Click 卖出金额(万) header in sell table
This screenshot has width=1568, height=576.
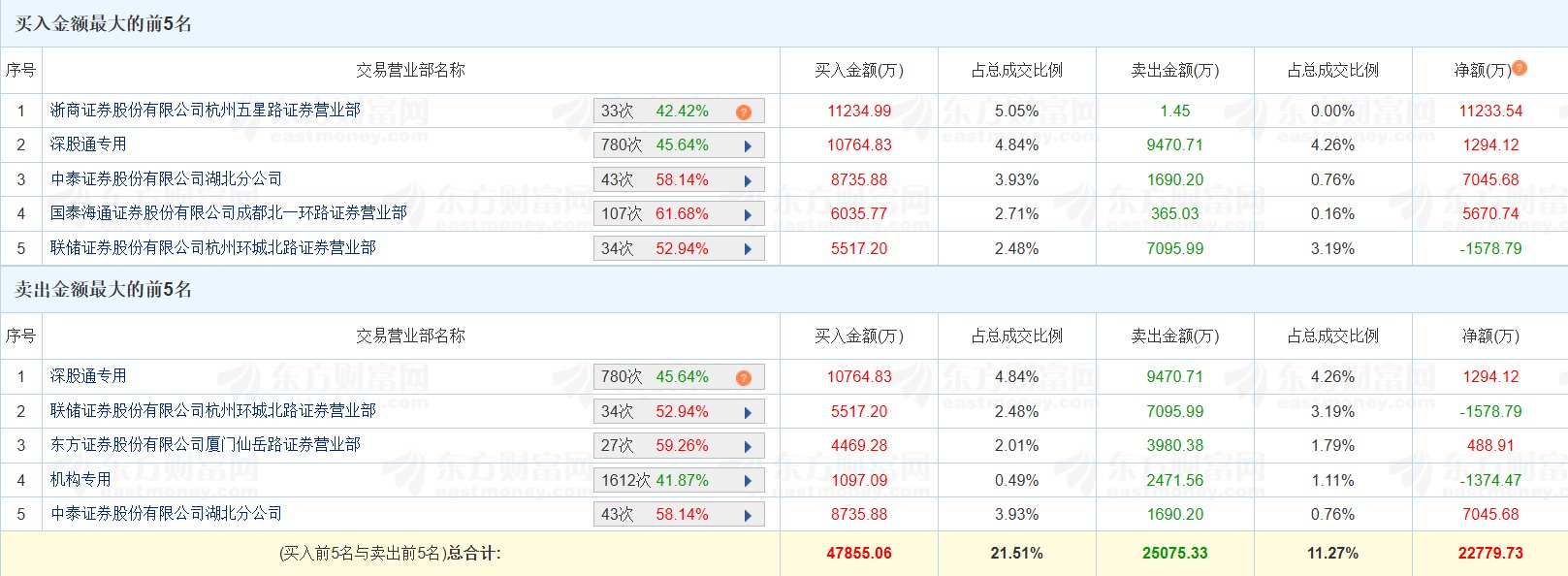tap(1174, 336)
